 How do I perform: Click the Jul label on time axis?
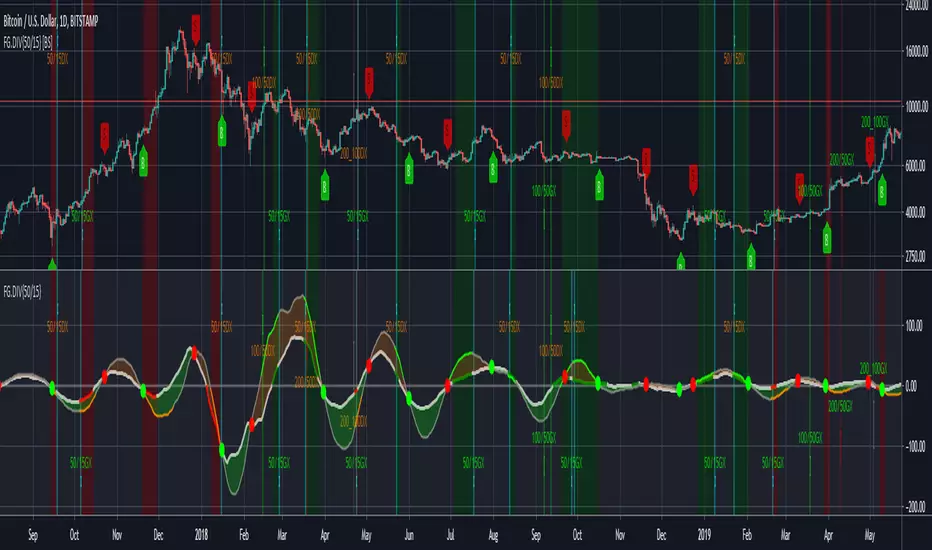pos(451,535)
